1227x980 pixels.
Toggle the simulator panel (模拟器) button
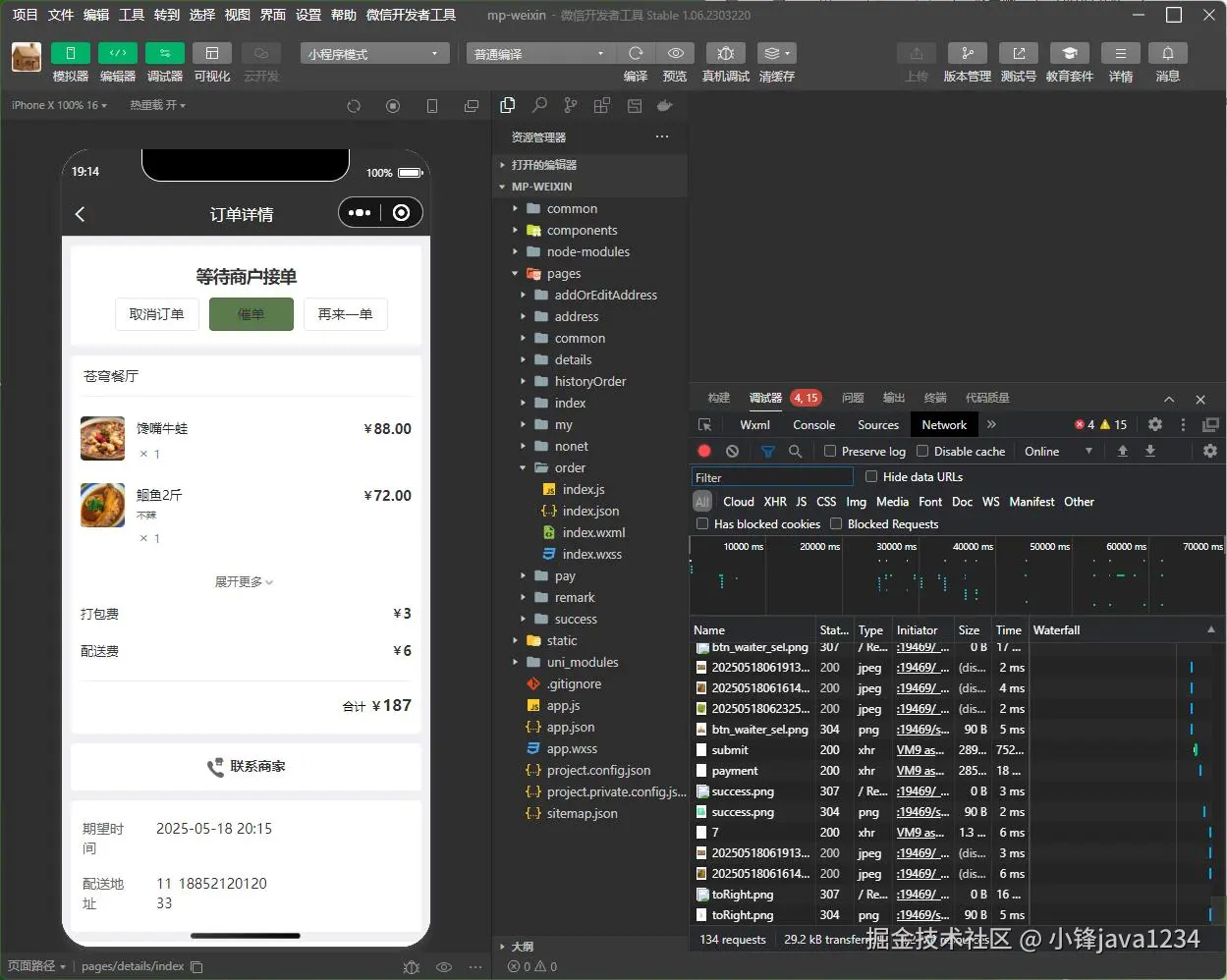point(71,53)
